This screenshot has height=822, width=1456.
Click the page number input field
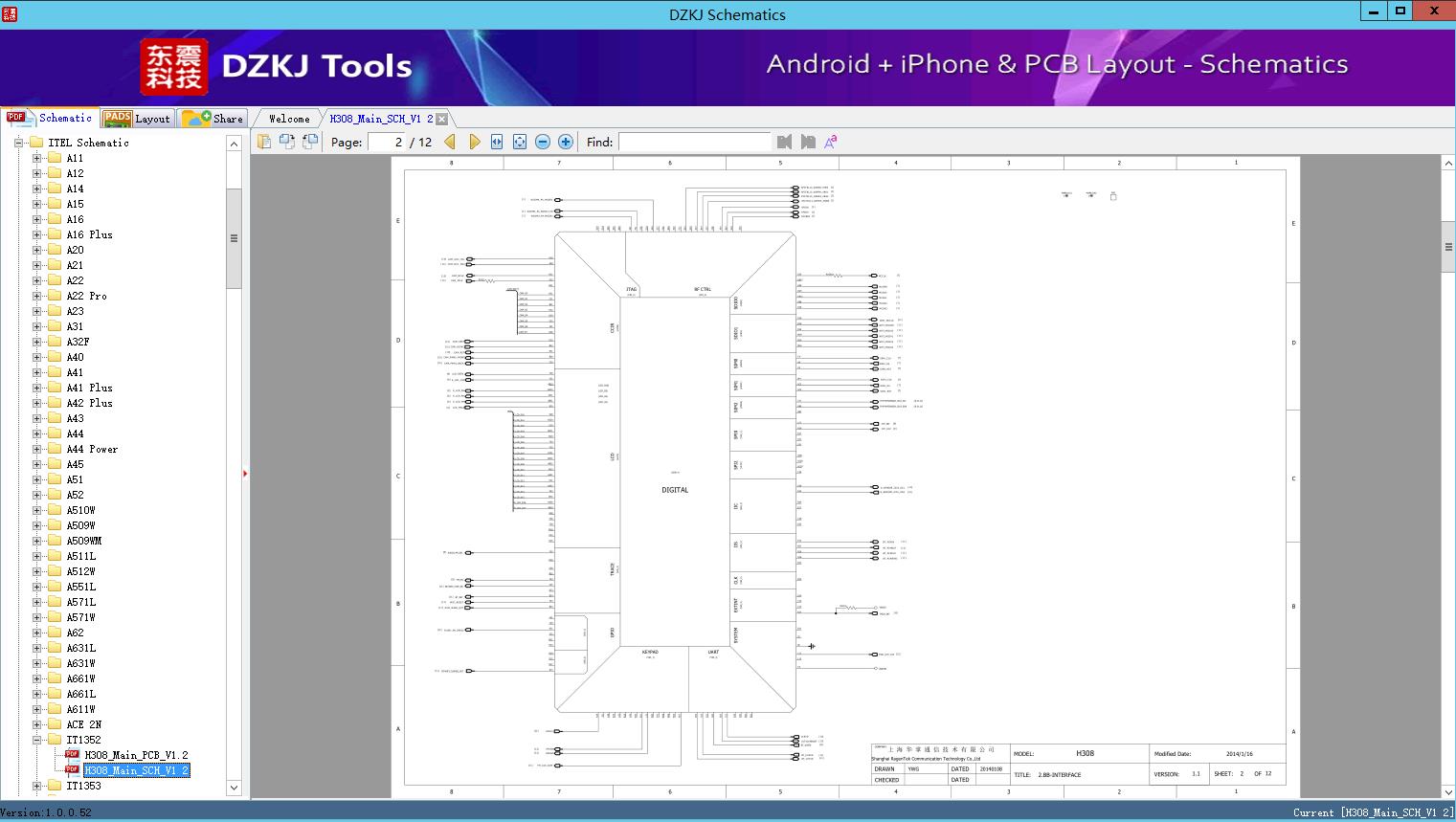(x=387, y=142)
